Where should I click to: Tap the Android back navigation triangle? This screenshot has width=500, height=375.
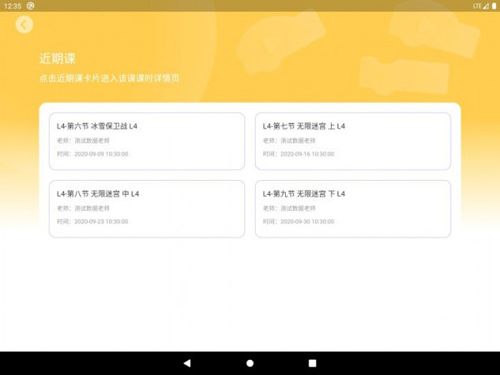187,363
